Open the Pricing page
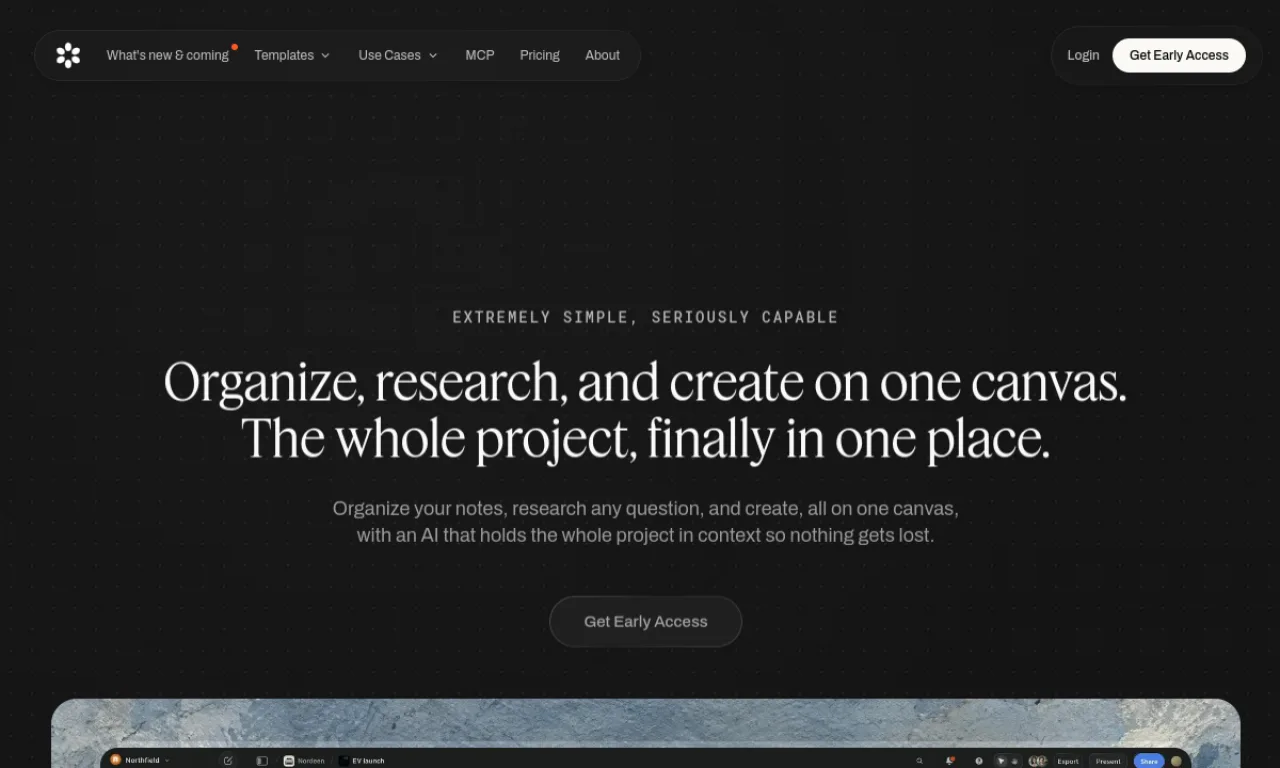This screenshot has height=768, width=1280. click(x=540, y=55)
